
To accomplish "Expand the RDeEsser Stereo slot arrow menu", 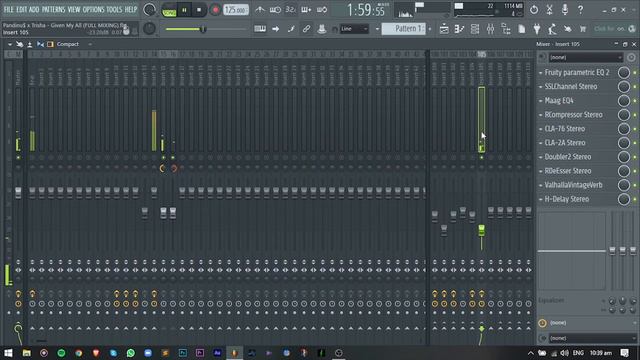I will (541, 171).
